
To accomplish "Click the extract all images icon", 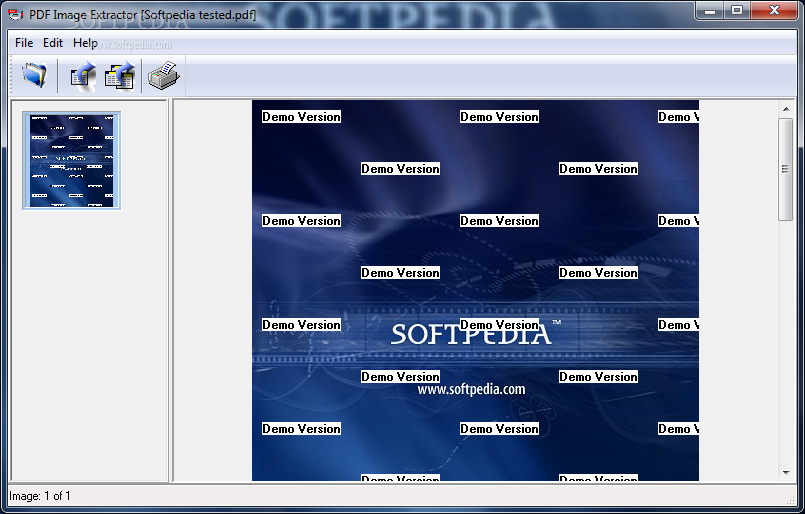I will click(x=120, y=76).
